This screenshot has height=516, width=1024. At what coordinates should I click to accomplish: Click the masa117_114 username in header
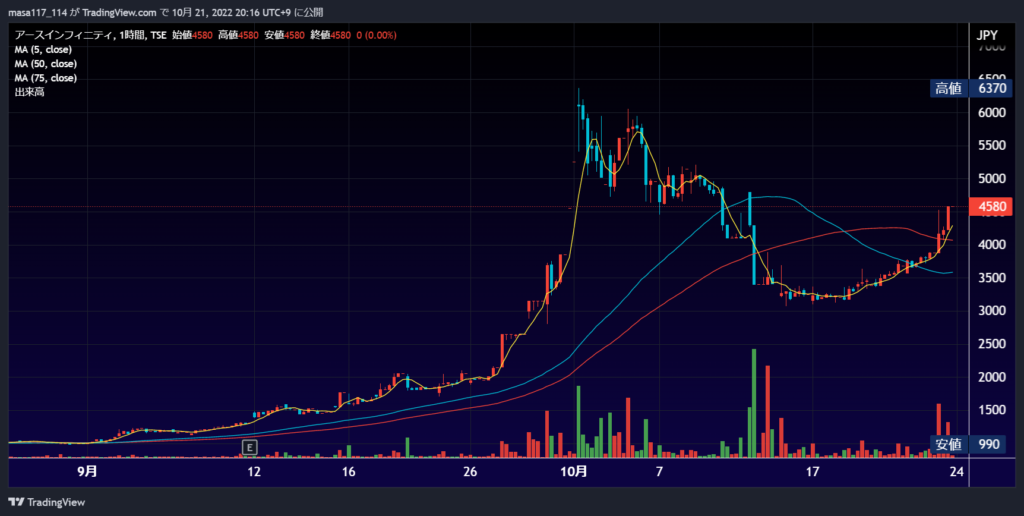click(37, 12)
